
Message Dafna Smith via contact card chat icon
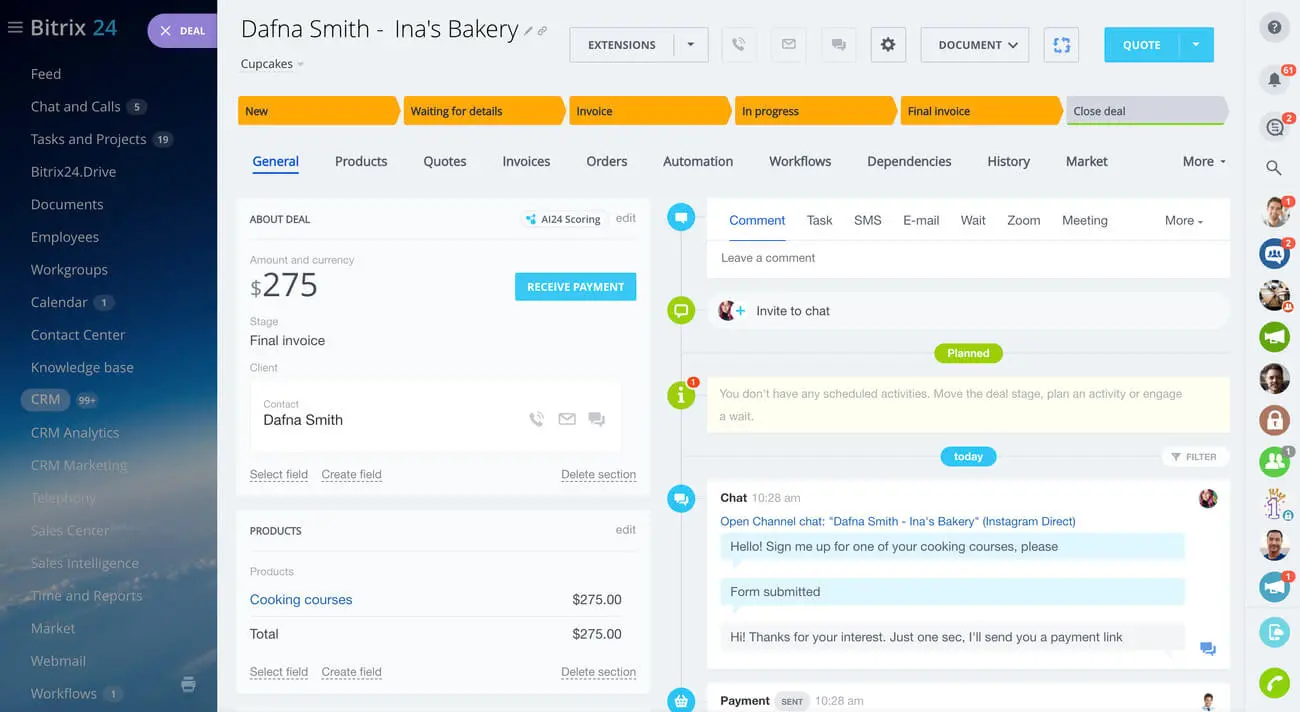597,419
